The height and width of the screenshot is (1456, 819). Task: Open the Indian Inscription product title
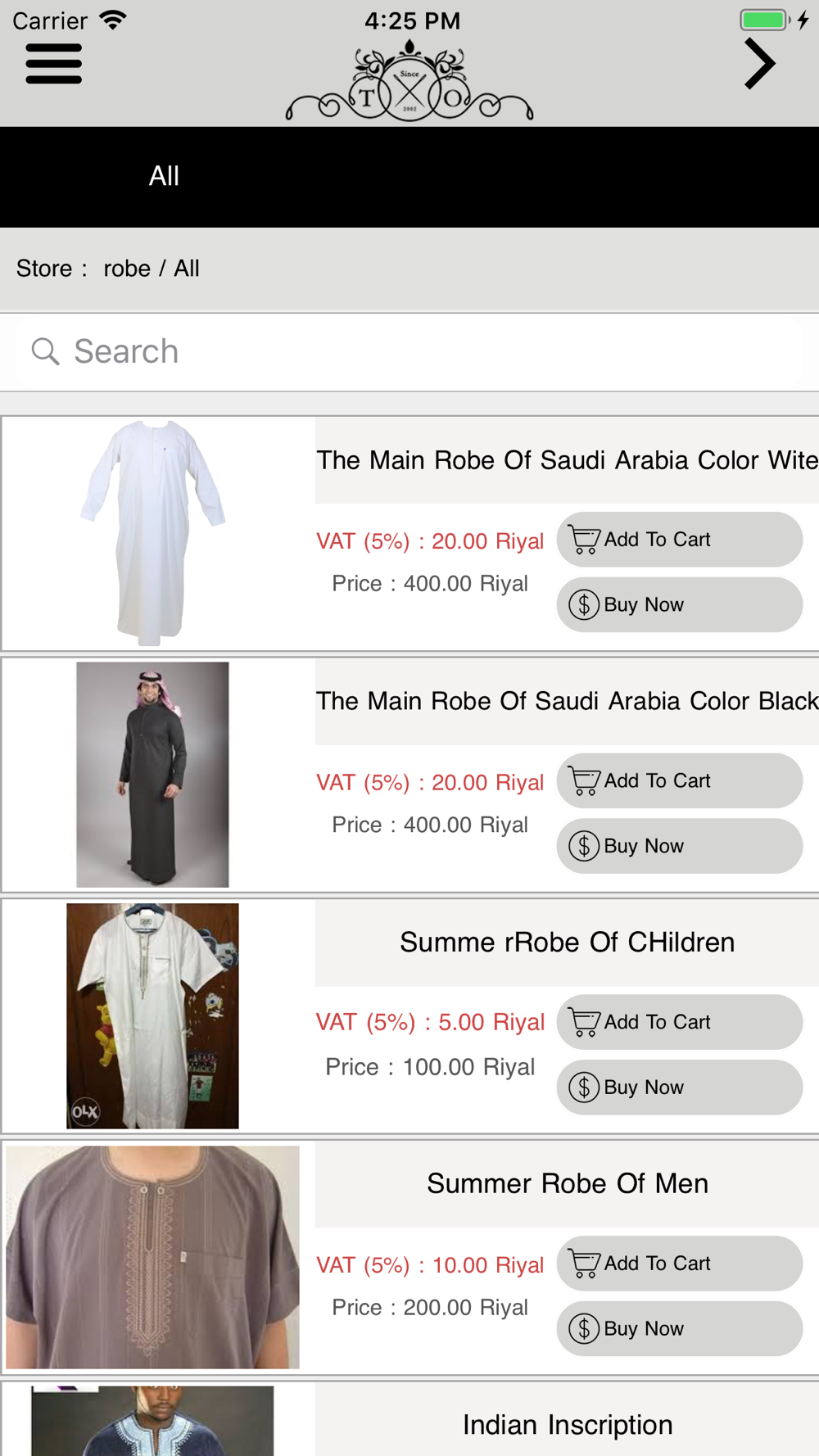coord(568,1425)
